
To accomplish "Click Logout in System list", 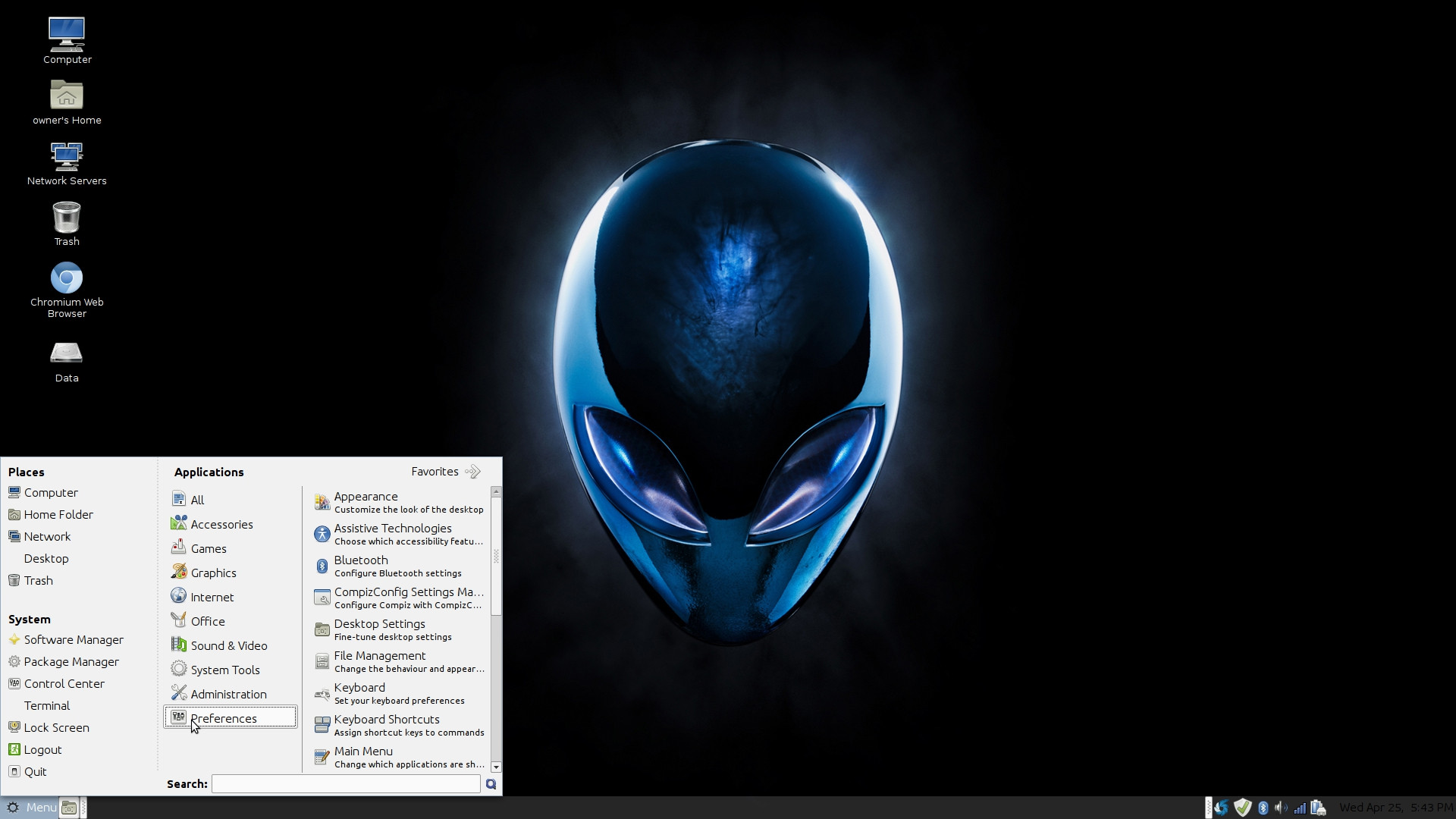I will coord(35,749).
